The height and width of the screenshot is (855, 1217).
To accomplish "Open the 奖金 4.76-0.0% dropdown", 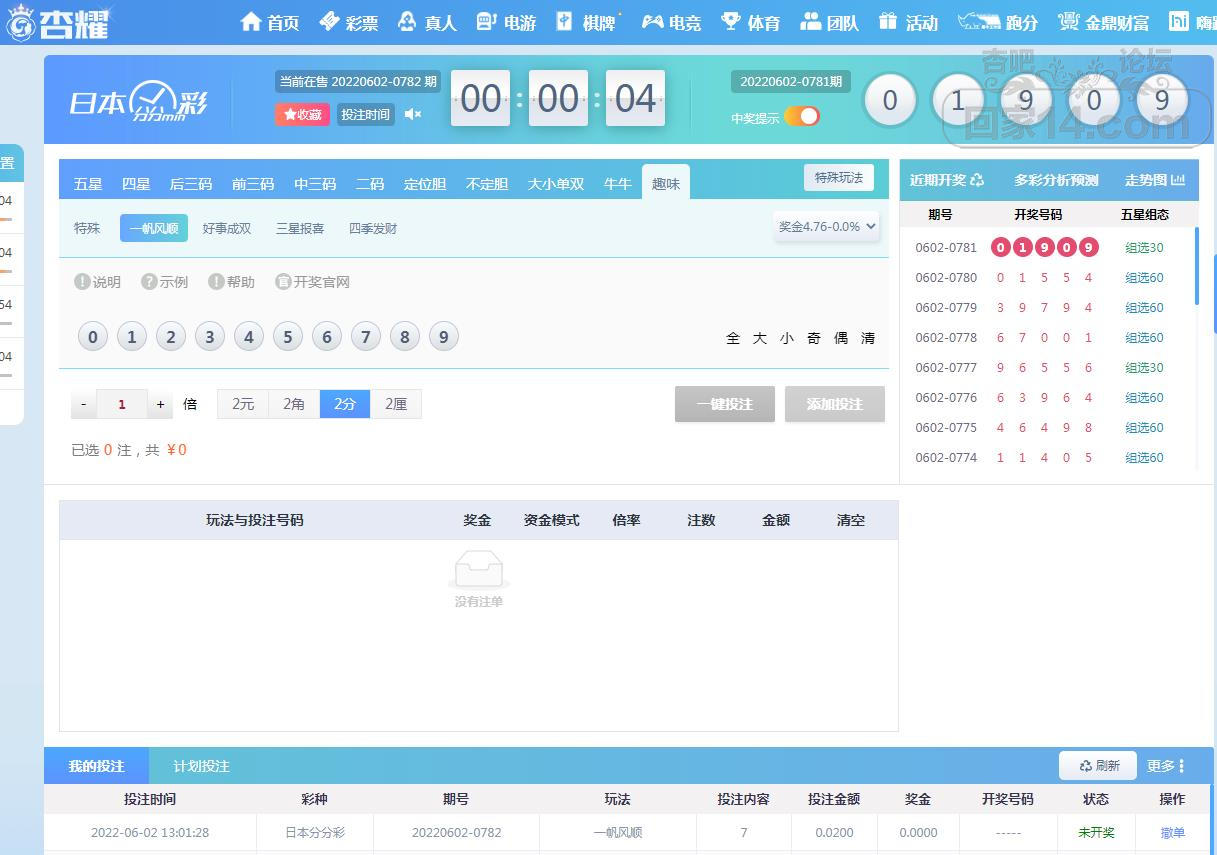I will tap(826, 227).
